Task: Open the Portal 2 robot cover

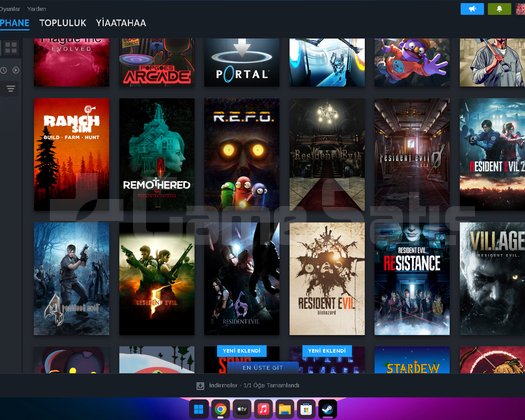Action: click(327, 62)
